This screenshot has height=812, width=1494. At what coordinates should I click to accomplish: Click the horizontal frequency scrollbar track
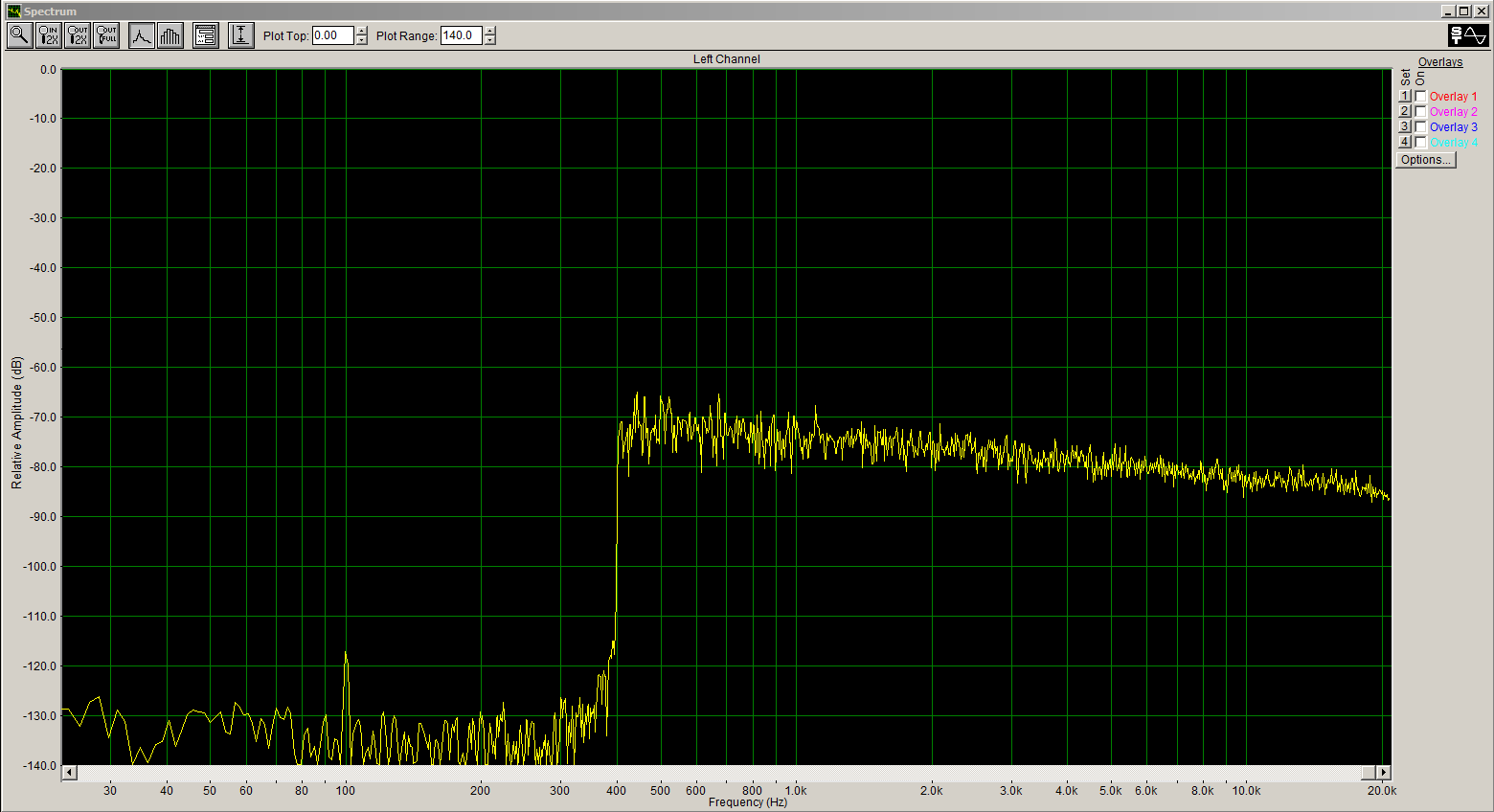click(718, 772)
